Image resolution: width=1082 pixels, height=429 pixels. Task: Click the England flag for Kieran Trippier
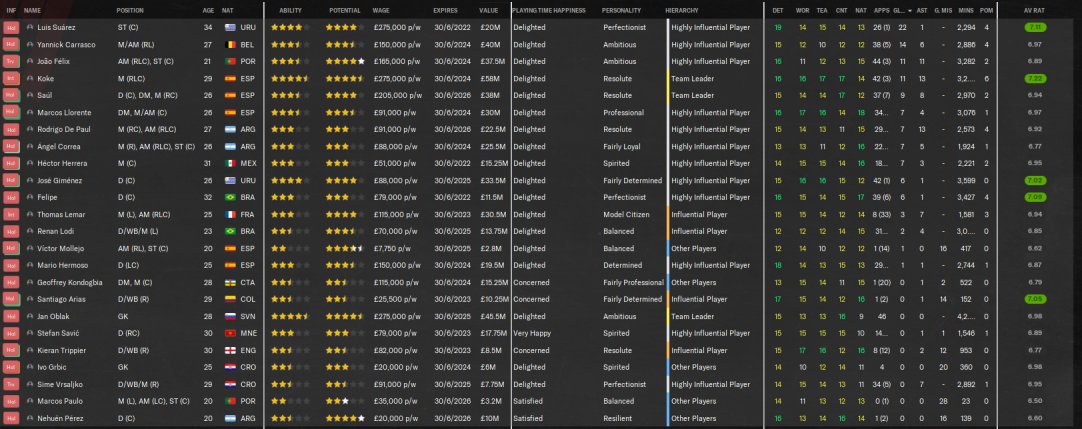click(230, 350)
